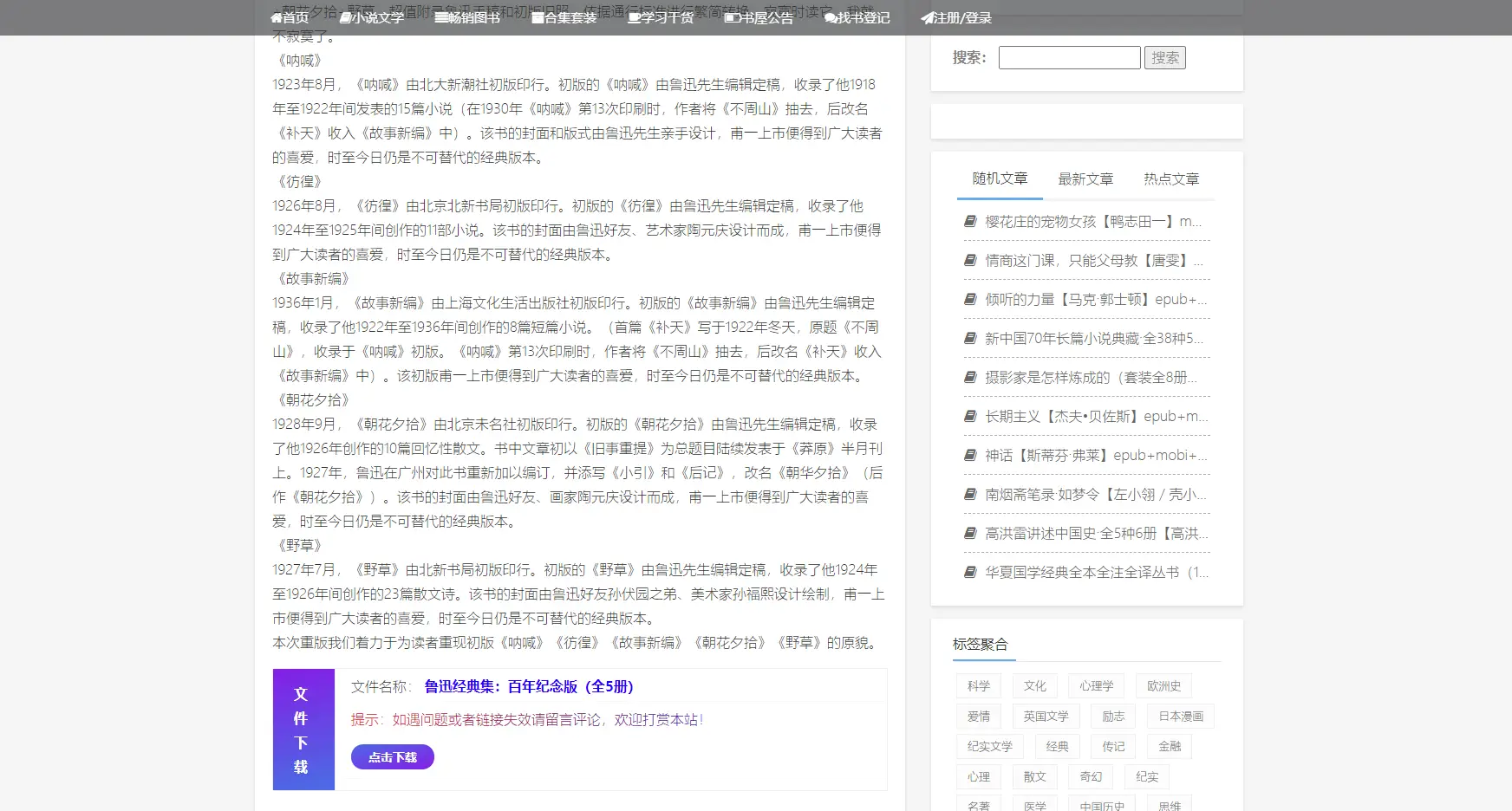Screen dimensions: 1512x811
Task: Select the 金融 tag
Action: (x=1170, y=746)
